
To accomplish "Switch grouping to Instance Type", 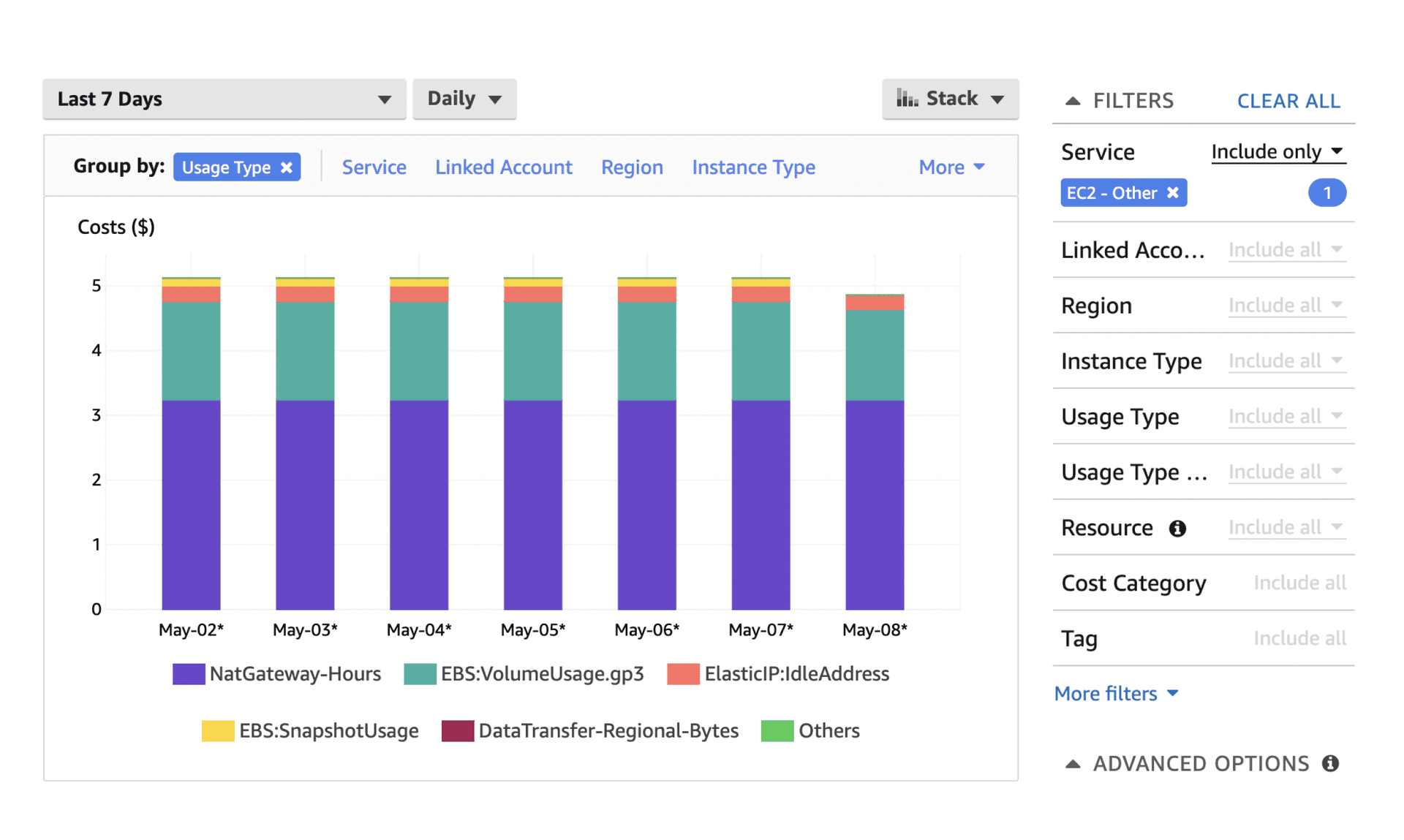I will [753, 167].
